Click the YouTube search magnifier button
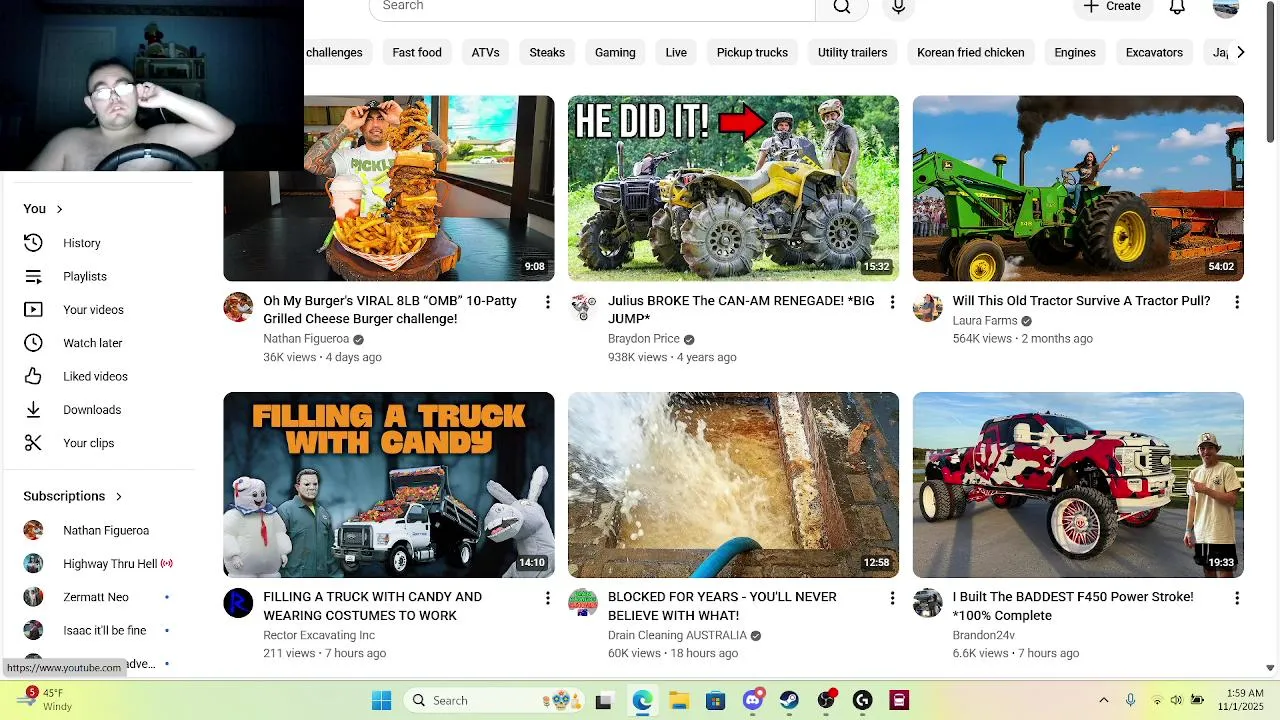The width and height of the screenshot is (1280, 720). coord(842,7)
